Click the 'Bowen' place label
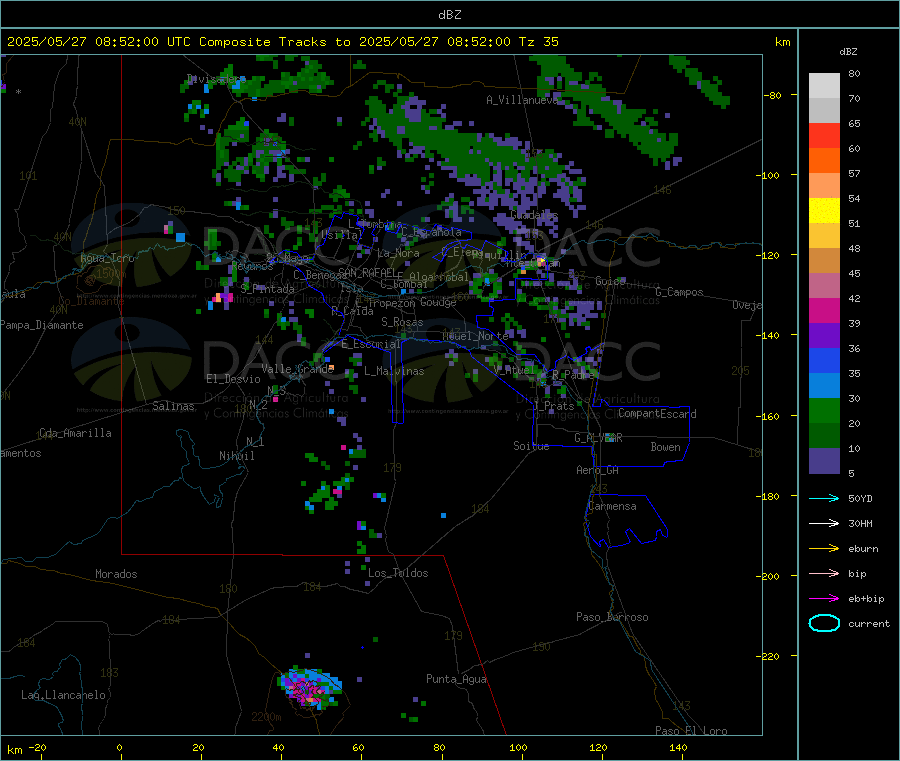Screen dimensions: 900x761 pyautogui.click(x=665, y=447)
